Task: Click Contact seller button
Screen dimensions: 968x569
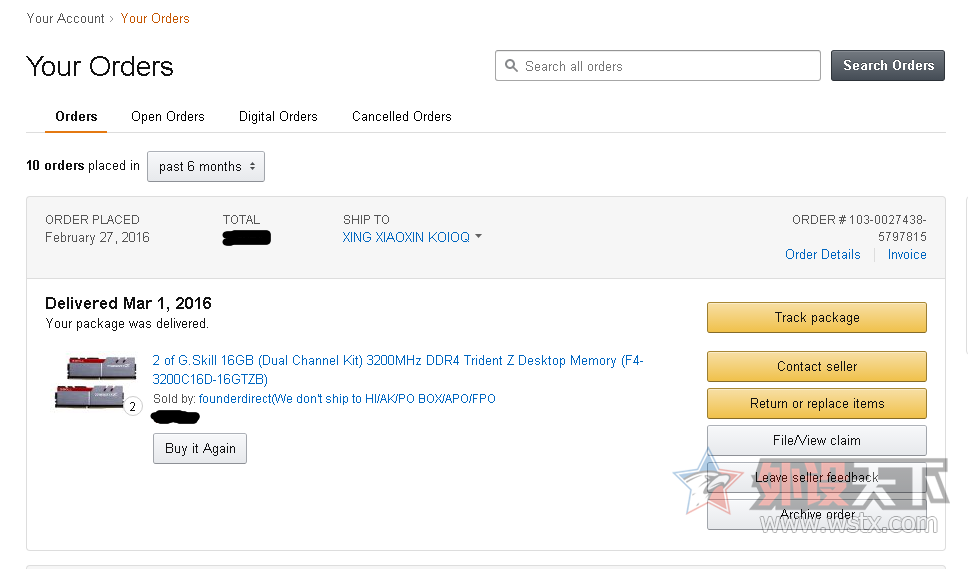Action: pyautogui.click(x=816, y=366)
